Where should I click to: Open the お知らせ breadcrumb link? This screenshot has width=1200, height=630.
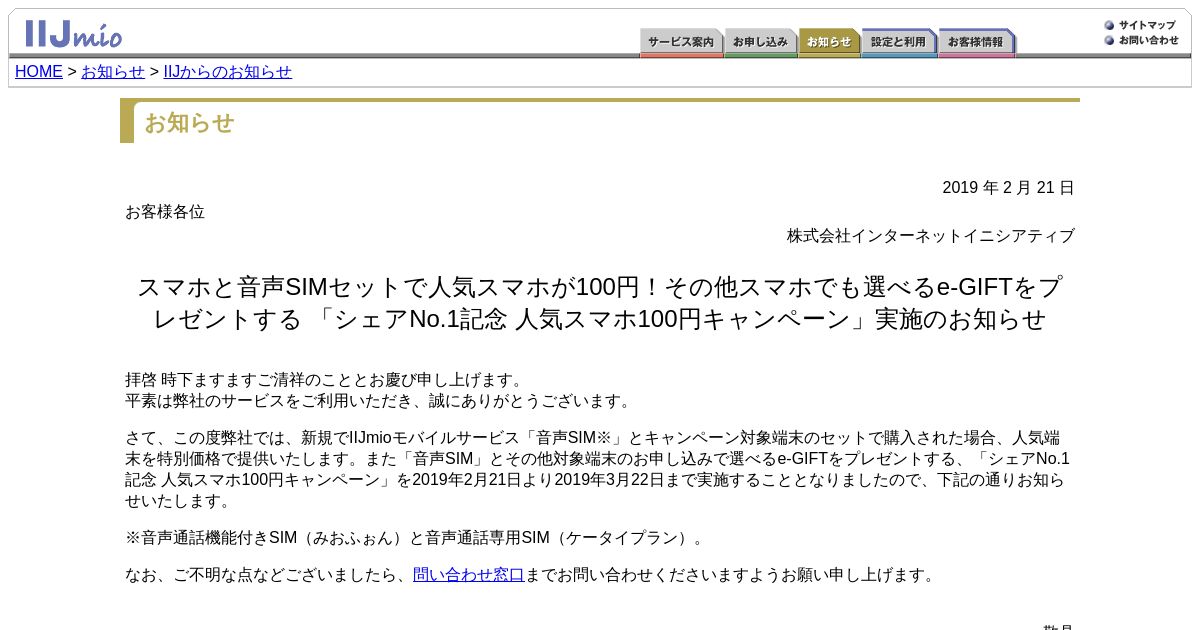[113, 72]
